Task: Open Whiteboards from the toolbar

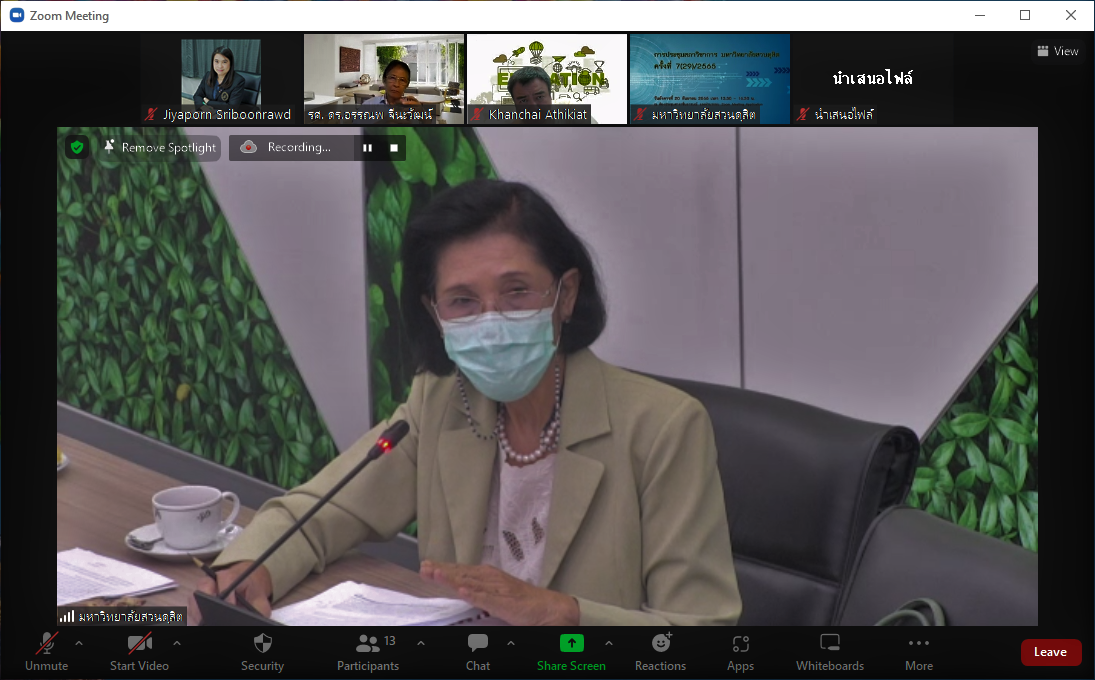Action: [x=829, y=644]
